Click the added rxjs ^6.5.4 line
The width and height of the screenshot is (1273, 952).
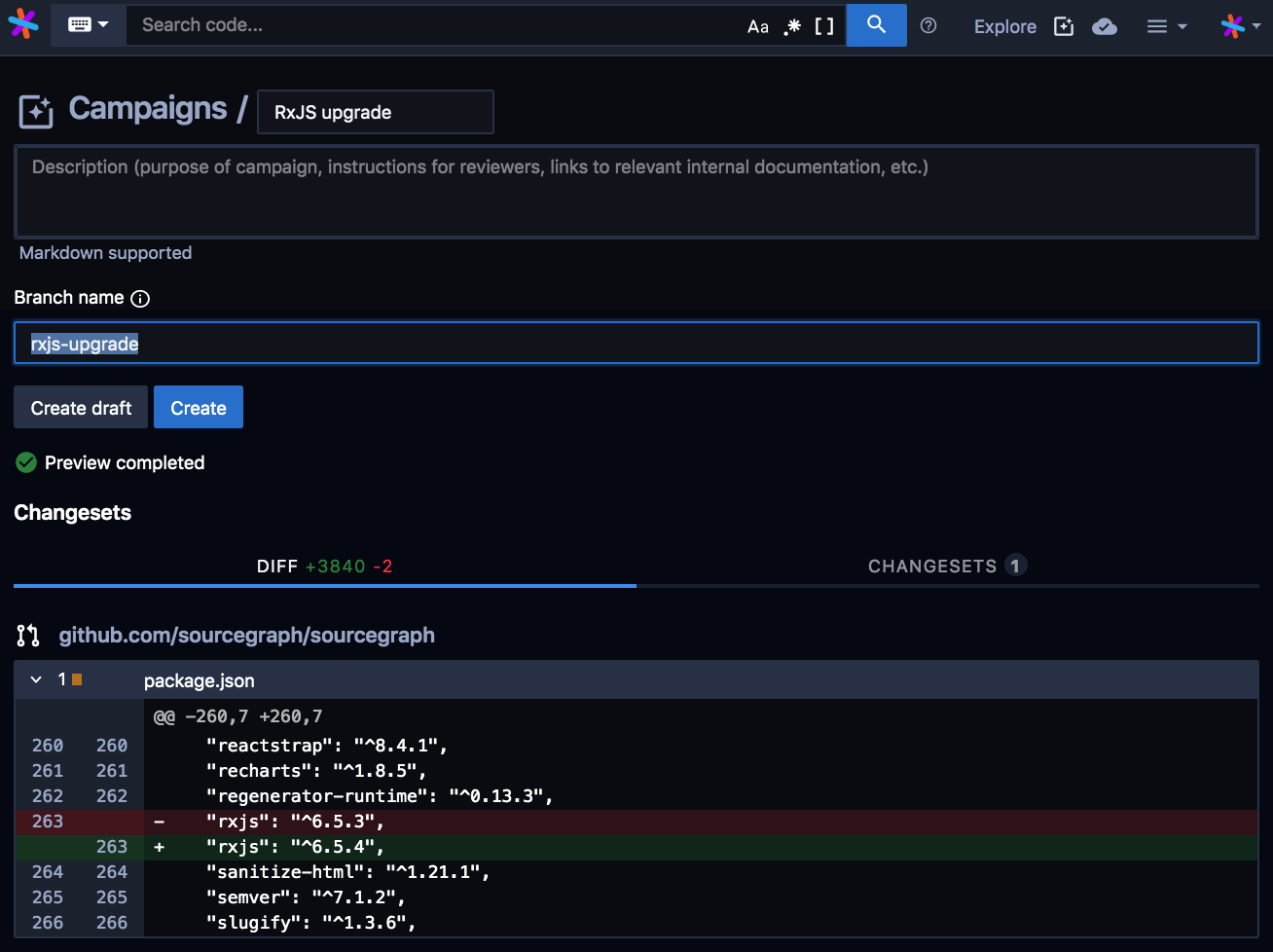[636, 847]
